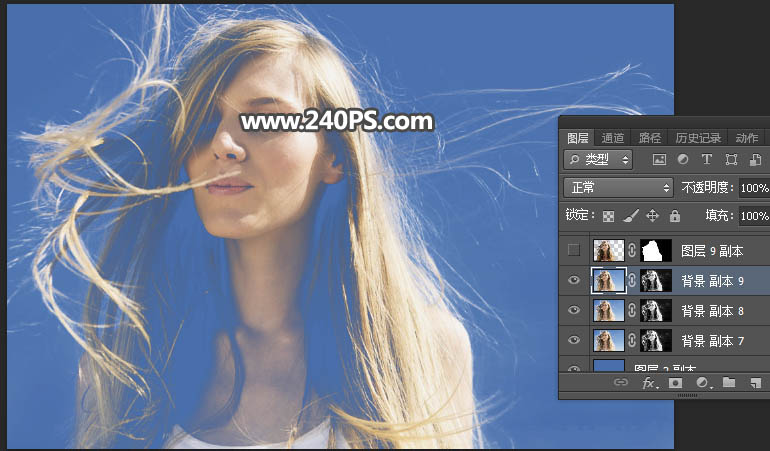Click lock position move icon

click(652, 215)
